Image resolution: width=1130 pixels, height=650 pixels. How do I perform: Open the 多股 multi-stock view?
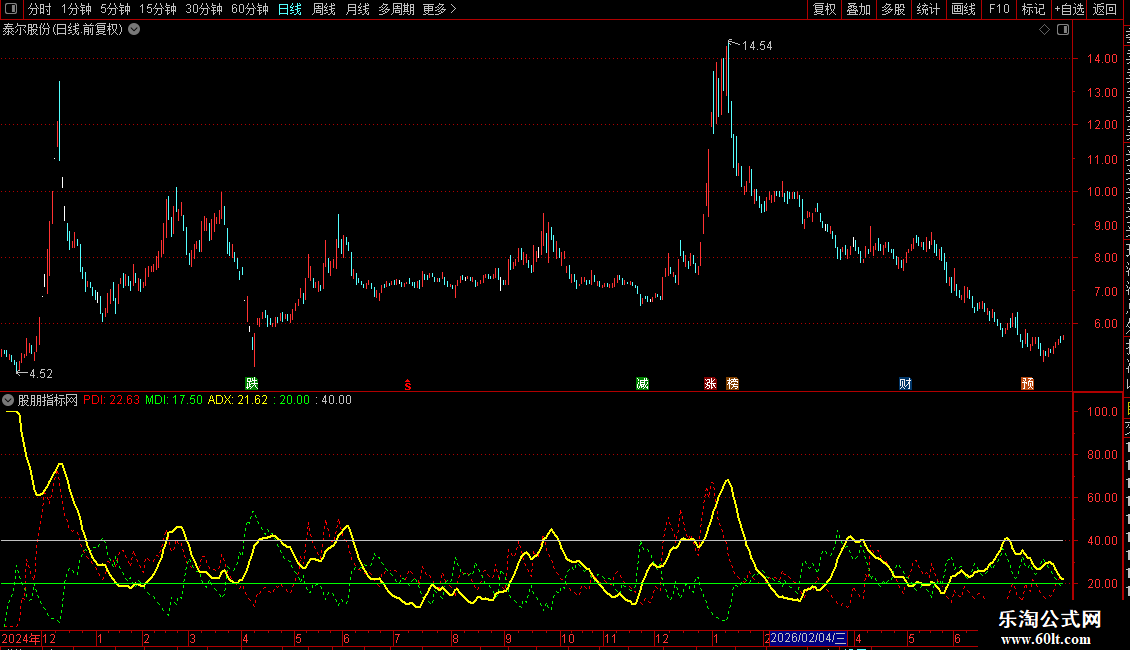point(894,9)
